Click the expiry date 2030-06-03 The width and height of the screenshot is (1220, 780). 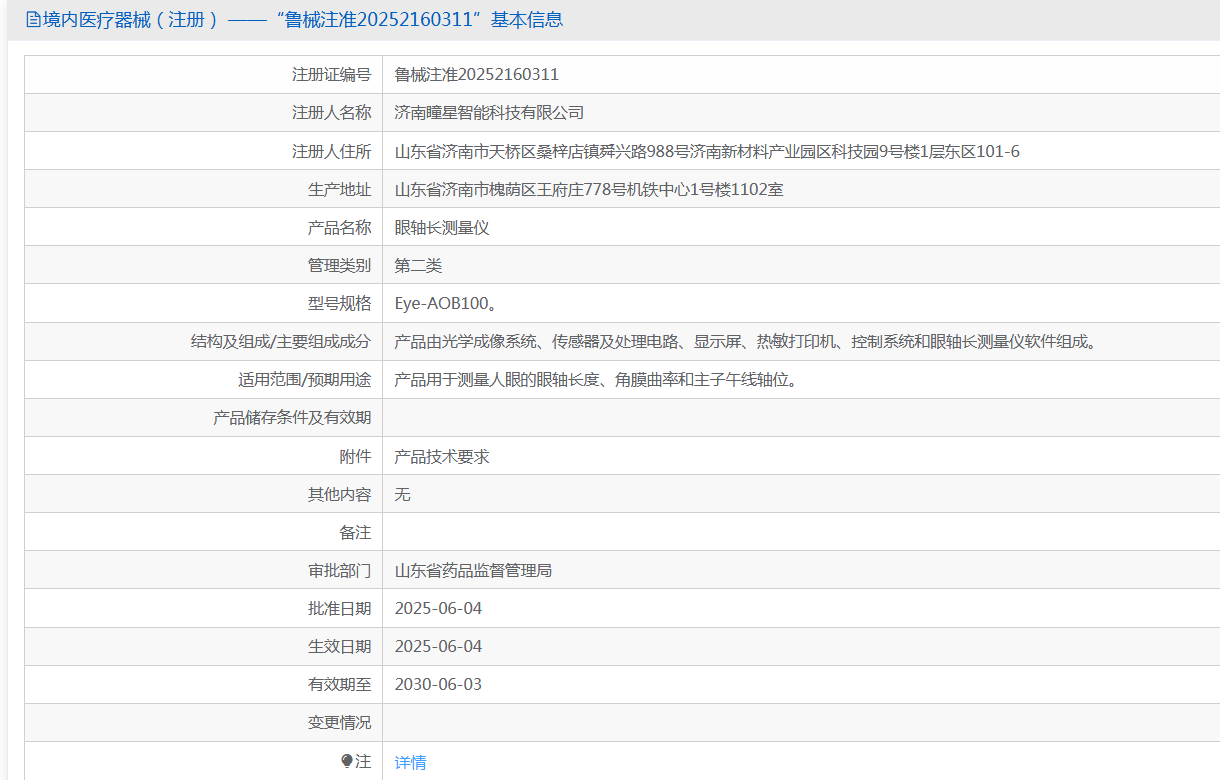(x=438, y=684)
